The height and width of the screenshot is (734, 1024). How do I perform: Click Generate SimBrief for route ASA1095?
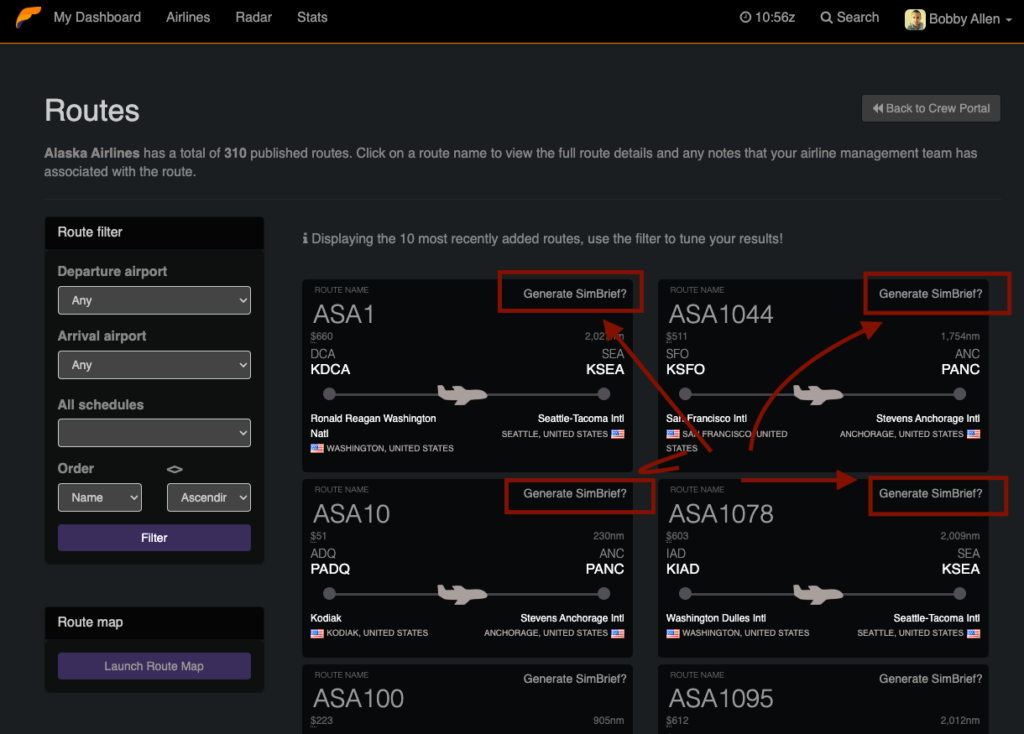click(x=931, y=679)
